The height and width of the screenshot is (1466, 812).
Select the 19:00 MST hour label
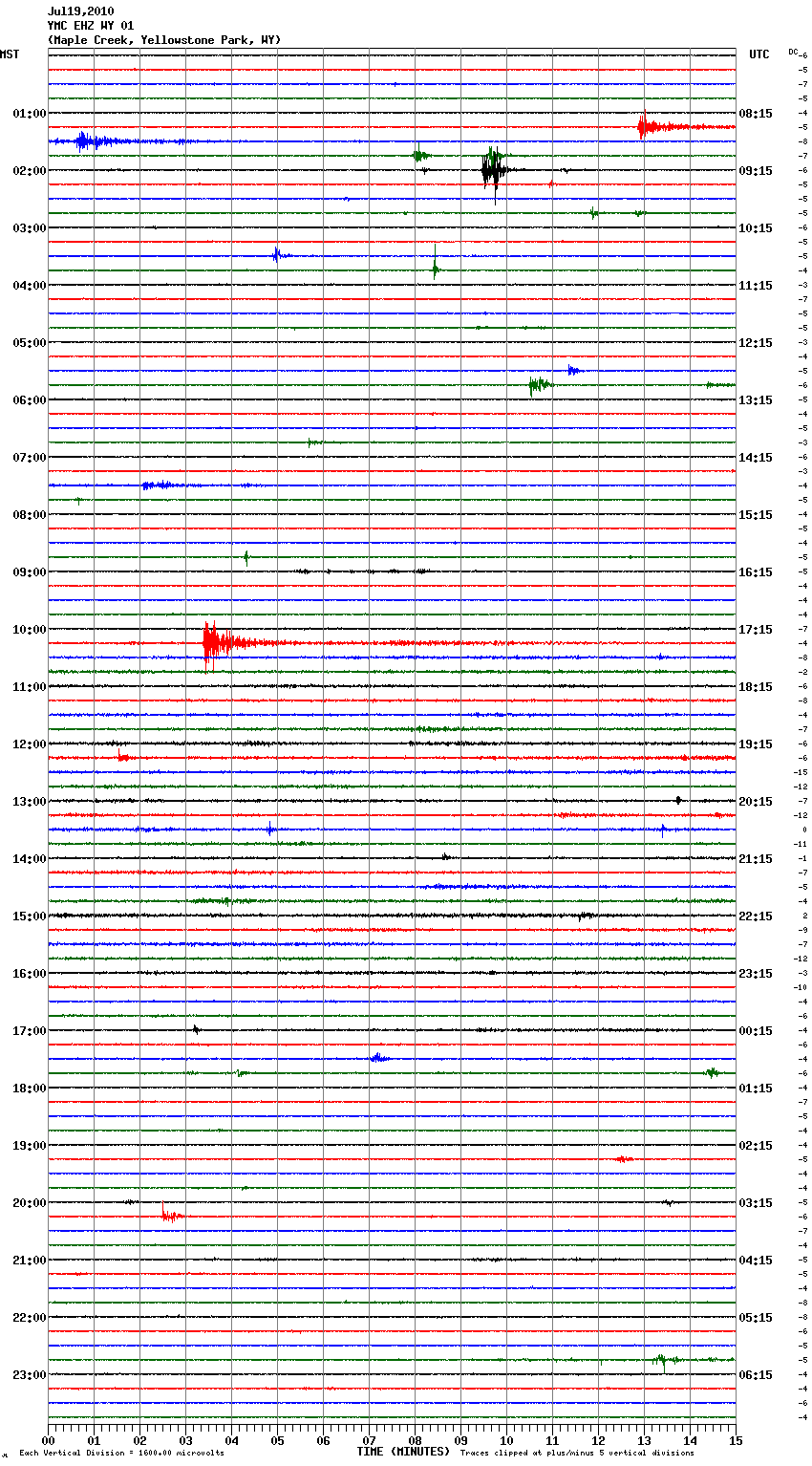[x=29, y=1145]
